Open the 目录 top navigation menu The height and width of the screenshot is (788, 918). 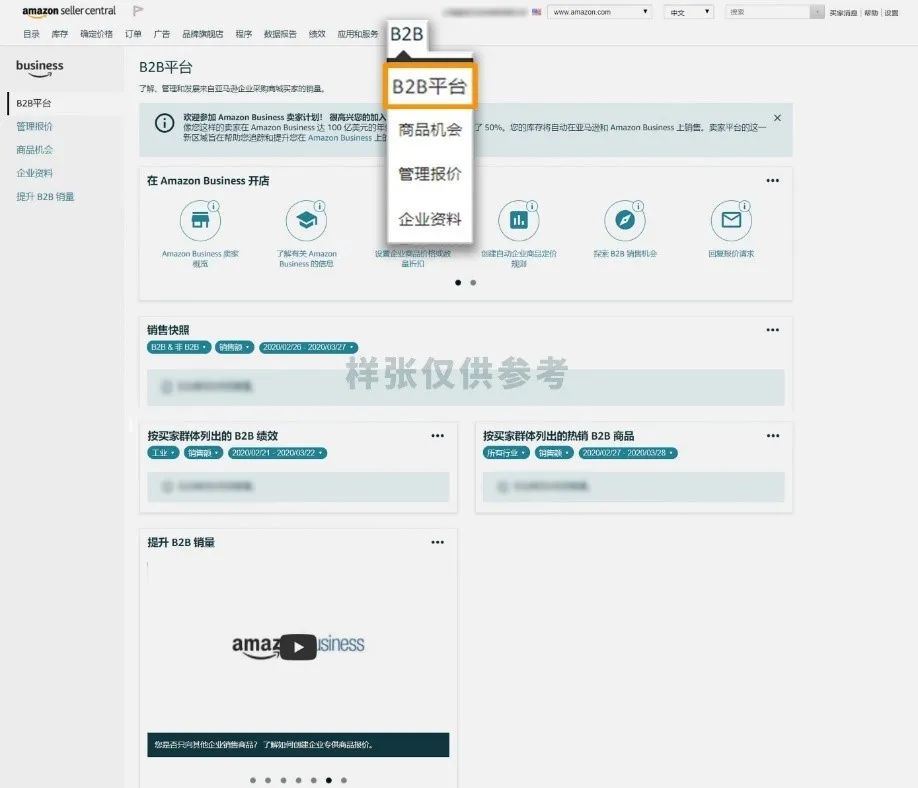click(x=32, y=34)
